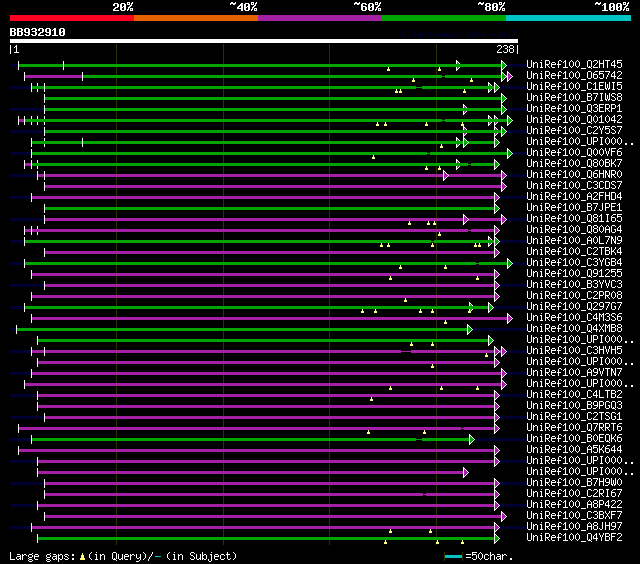Select the UniRef100_Q4XMB8 label
The height and width of the screenshot is (564, 640).
coord(574,329)
